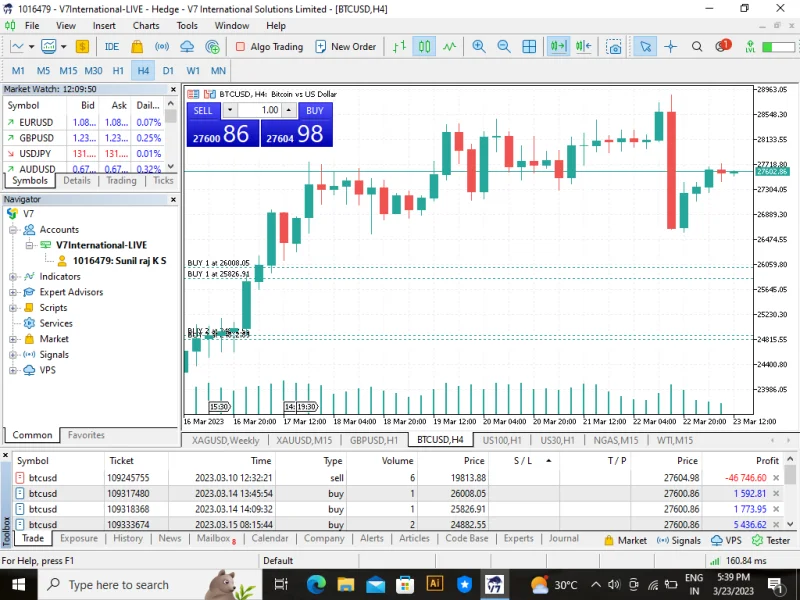This screenshot has height=600, width=800.
Task: Click the Tester button in Toolbox
Action: pyautogui.click(x=771, y=540)
